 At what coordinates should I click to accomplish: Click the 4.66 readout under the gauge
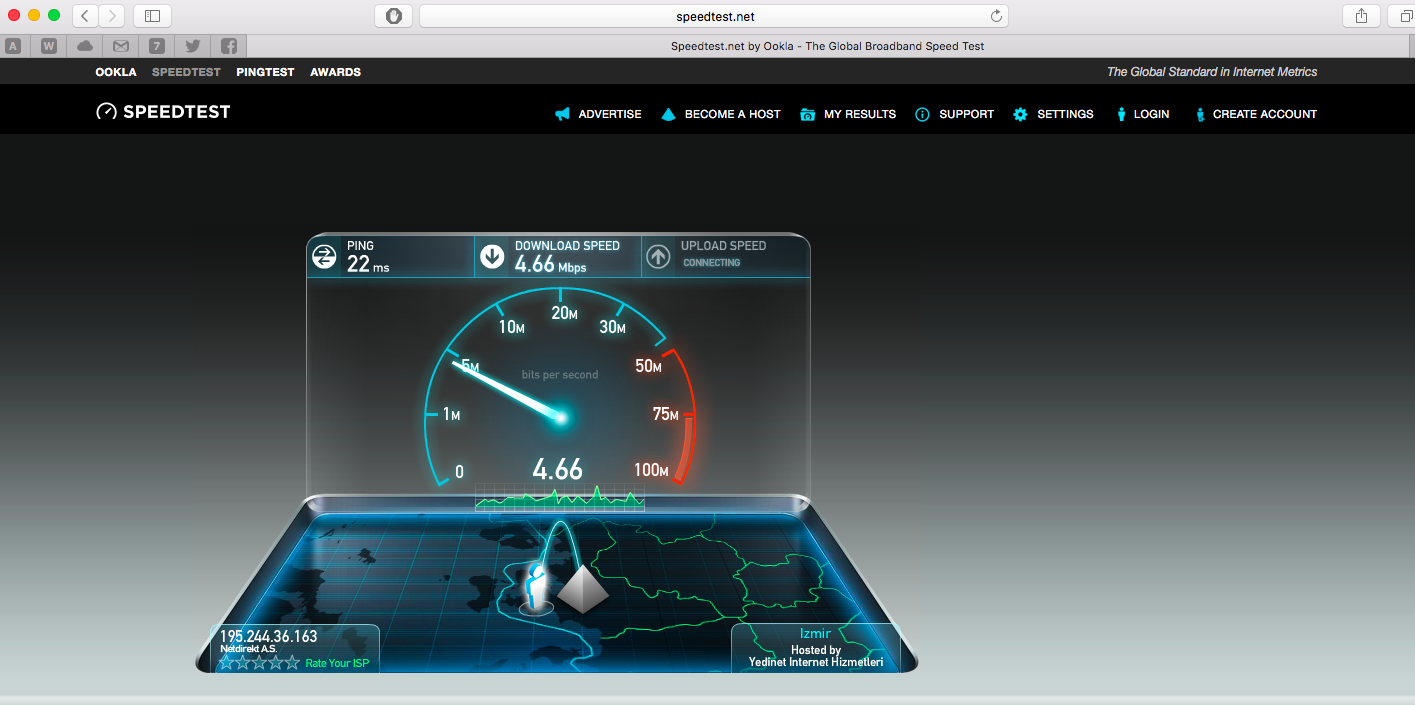tap(557, 469)
